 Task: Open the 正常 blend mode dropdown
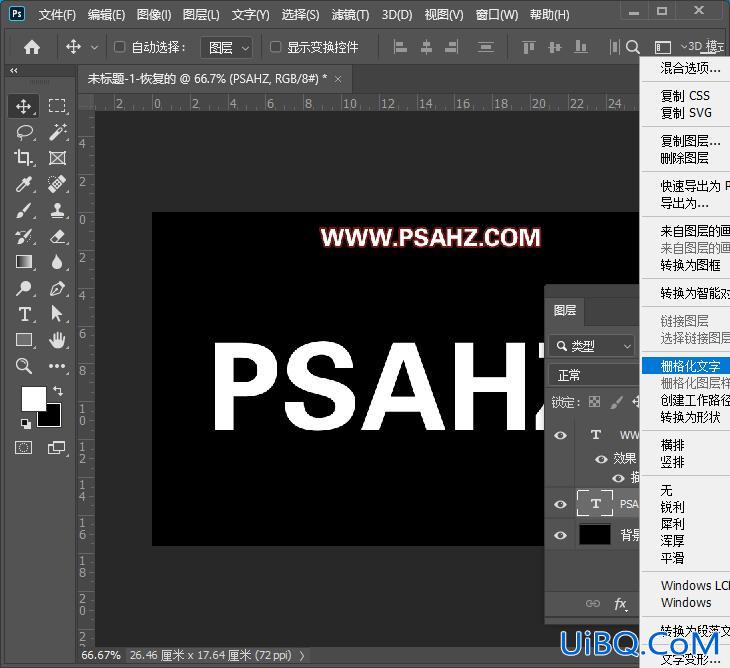coord(594,375)
